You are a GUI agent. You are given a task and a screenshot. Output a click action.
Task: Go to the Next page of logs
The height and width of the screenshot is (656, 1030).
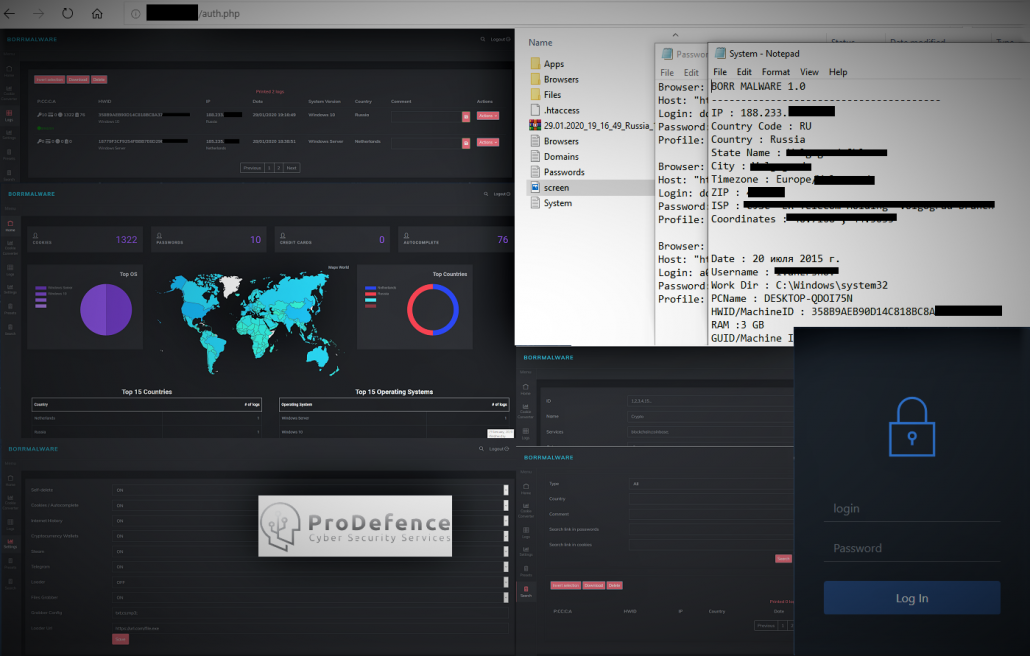point(292,167)
